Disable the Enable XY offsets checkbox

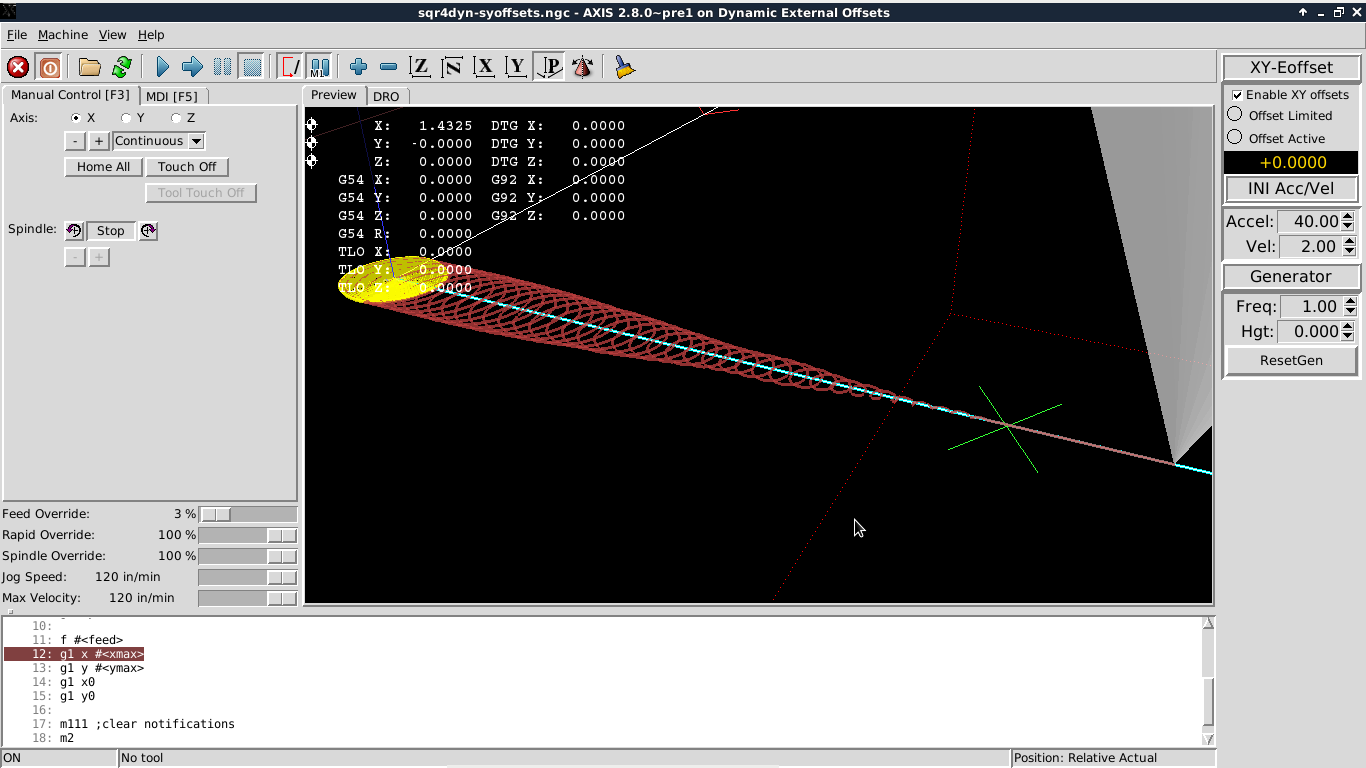click(x=1238, y=95)
